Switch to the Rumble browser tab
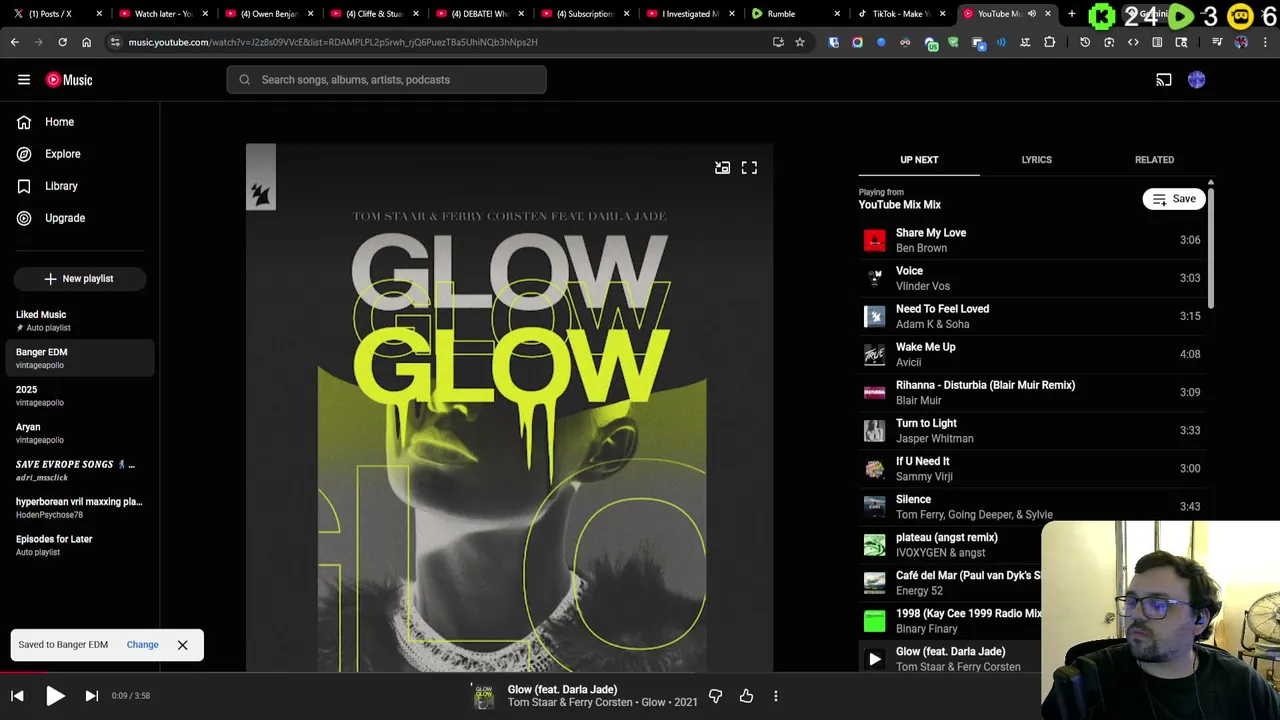This screenshot has width=1280, height=720. (795, 14)
